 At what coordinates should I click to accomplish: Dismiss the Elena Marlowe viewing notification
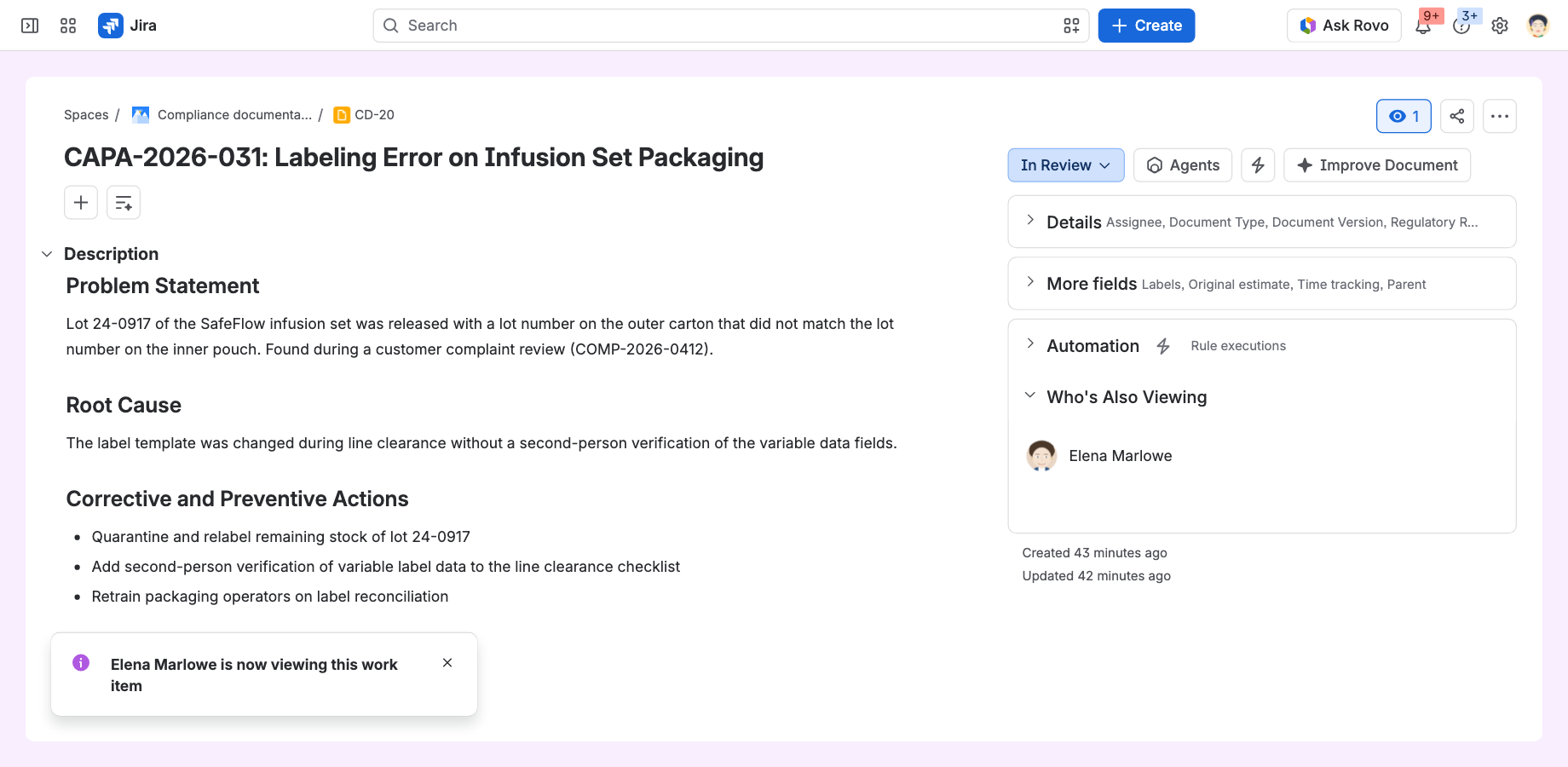(x=447, y=663)
